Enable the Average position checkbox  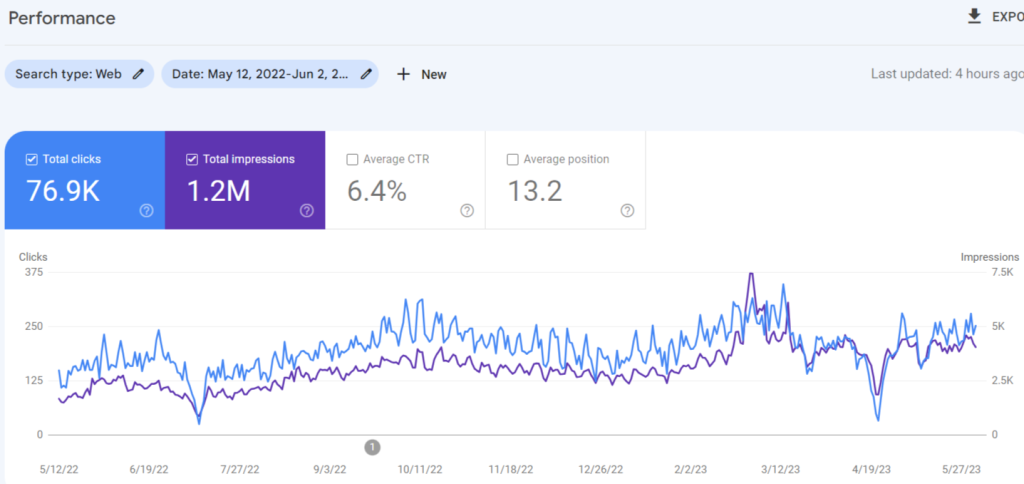coord(513,159)
